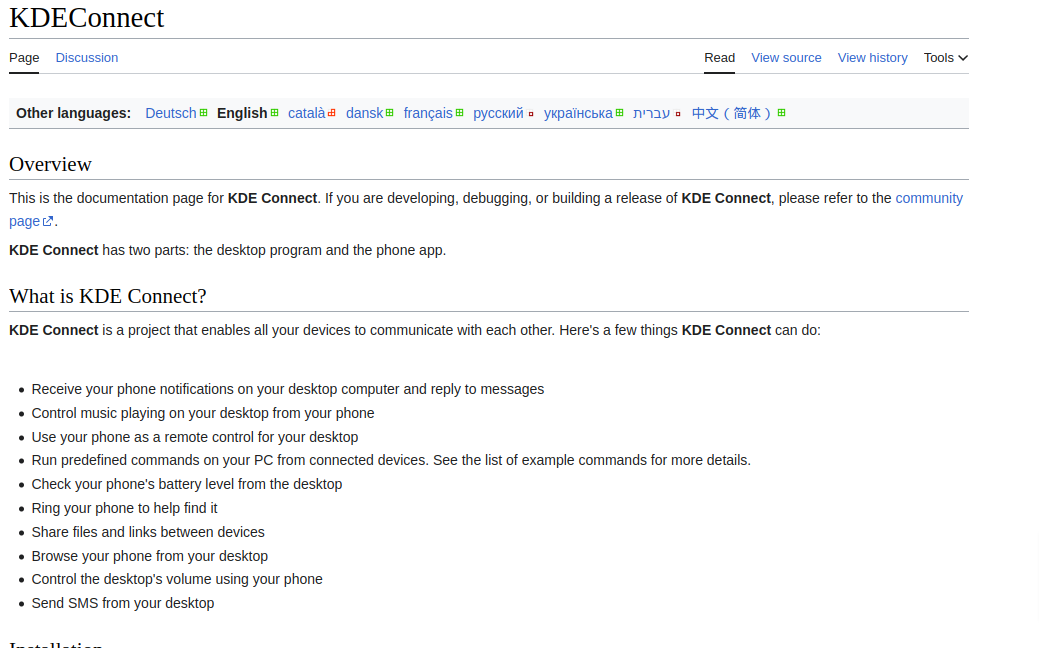Click the translation status icon beside Deutsch

click(203, 113)
